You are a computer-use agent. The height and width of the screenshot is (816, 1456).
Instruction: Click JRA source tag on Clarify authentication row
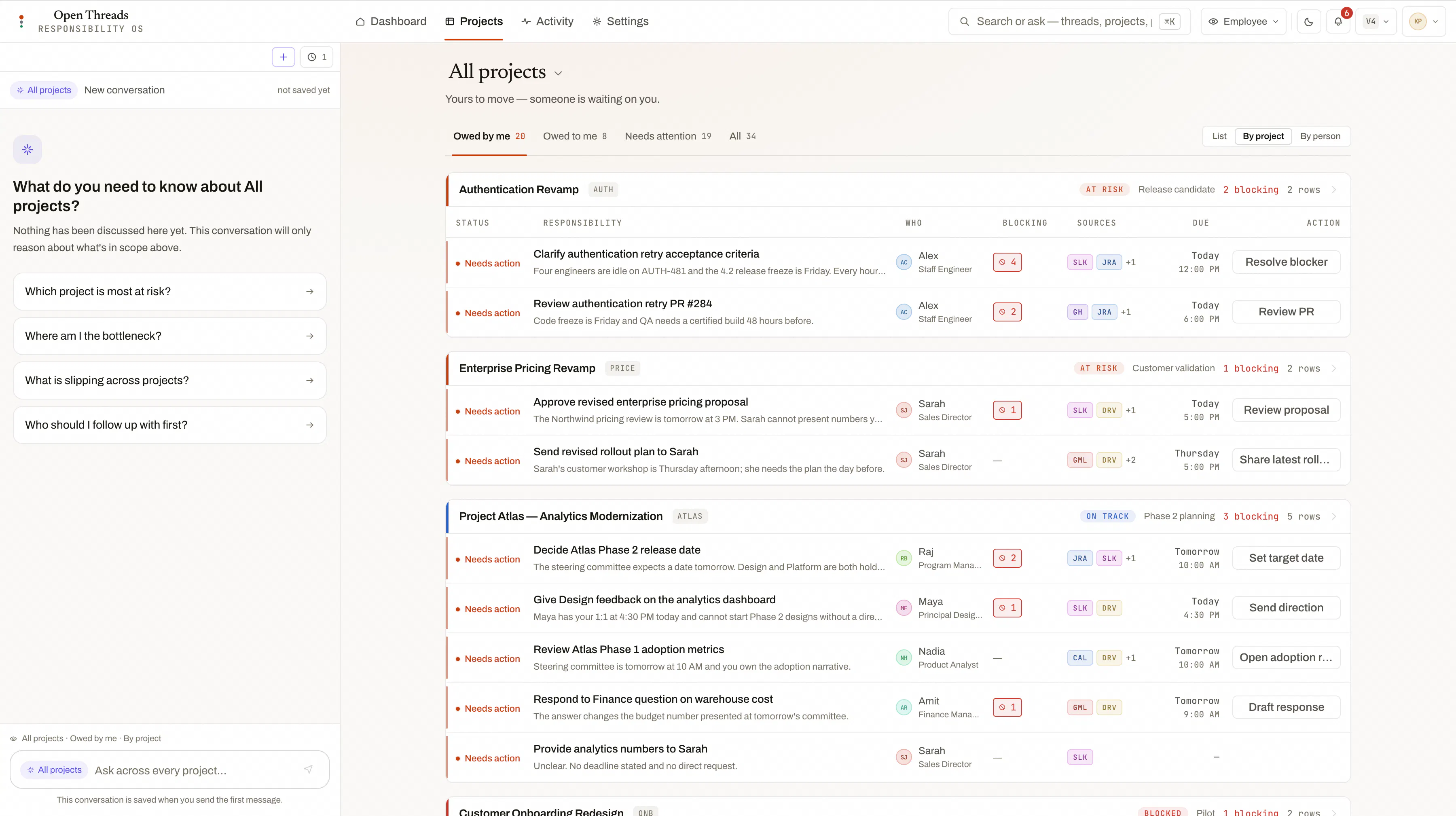click(1109, 262)
